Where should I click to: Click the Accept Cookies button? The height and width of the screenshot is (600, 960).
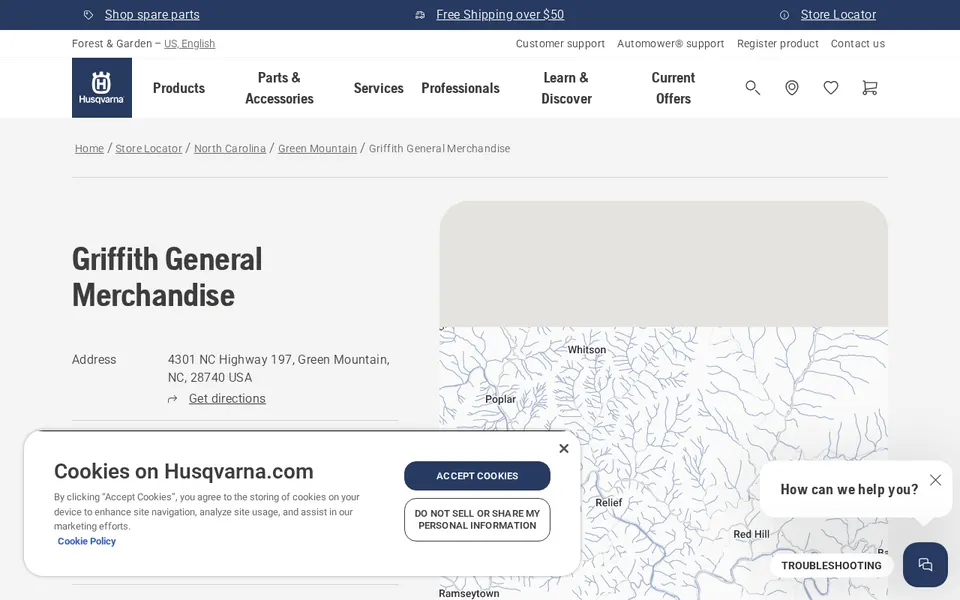click(x=477, y=476)
